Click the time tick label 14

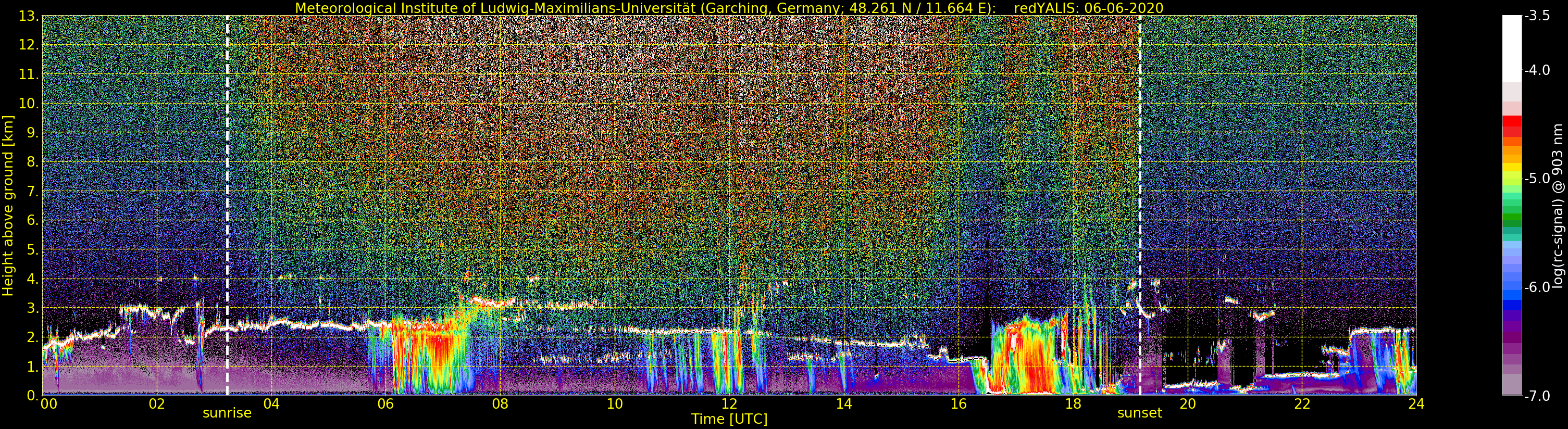[x=844, y=404]
